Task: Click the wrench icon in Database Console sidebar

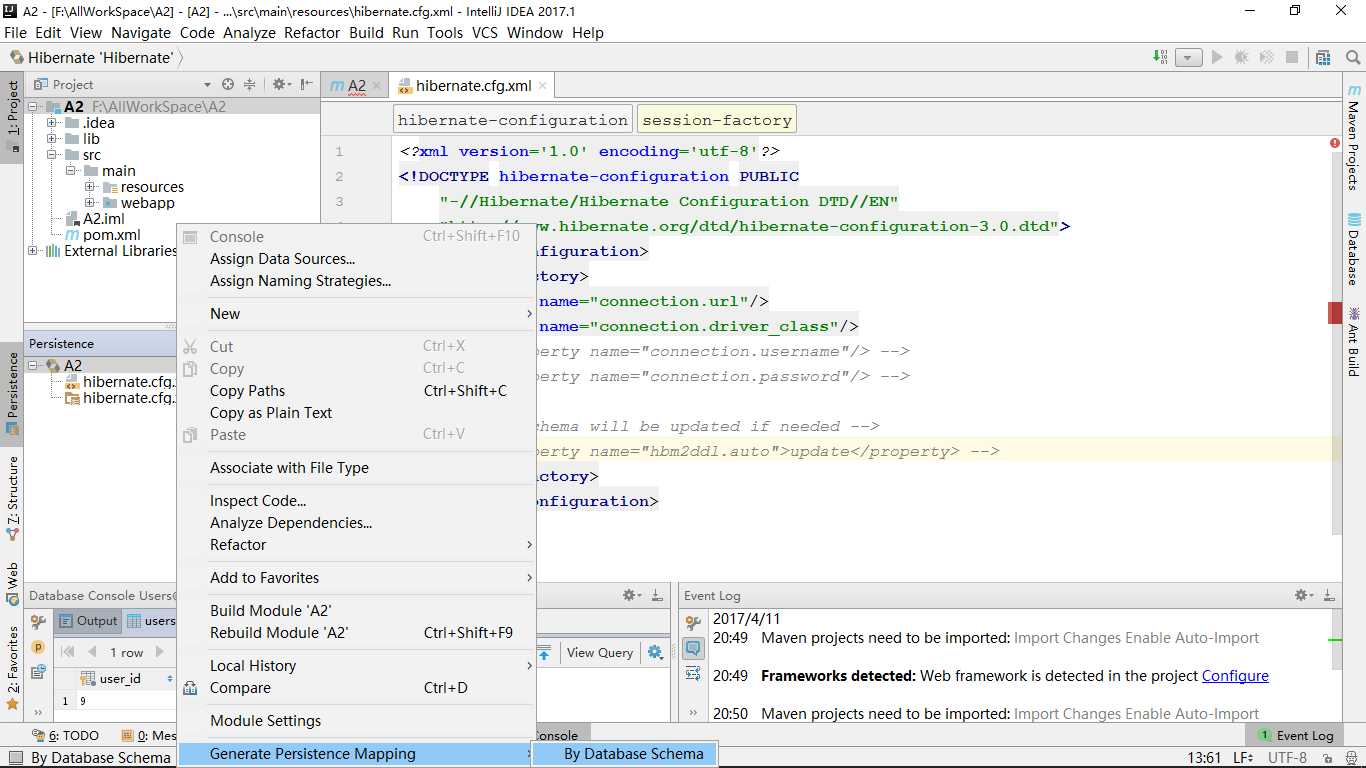Action: [x=38, y=622]
